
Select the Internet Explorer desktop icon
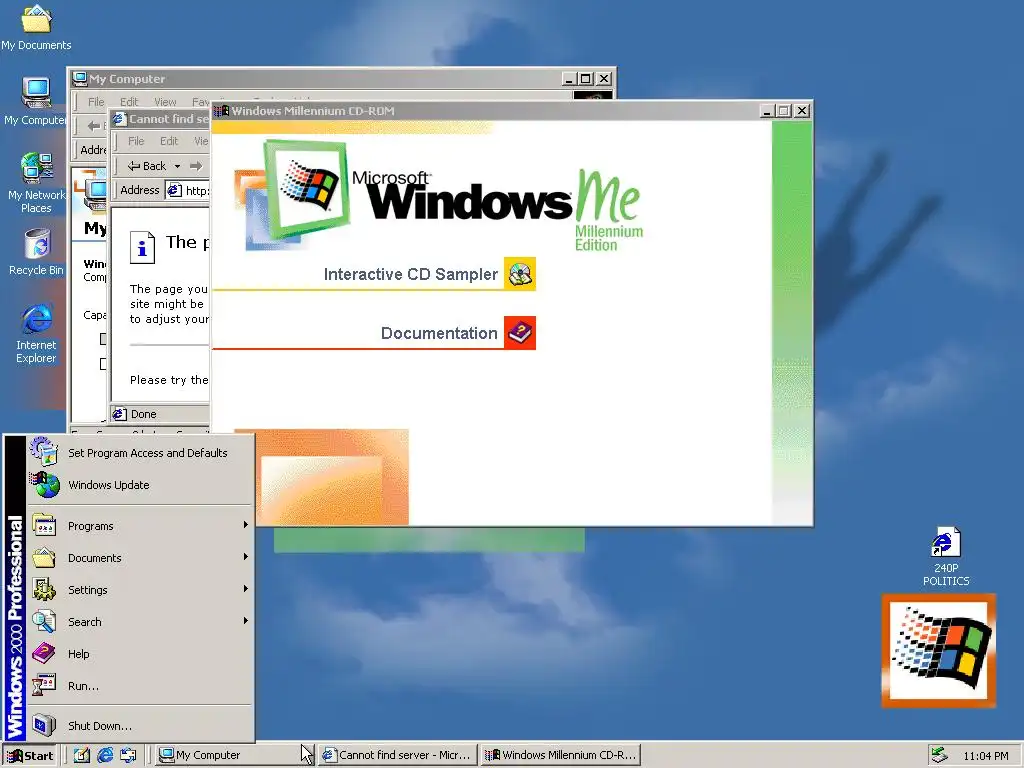36,333
